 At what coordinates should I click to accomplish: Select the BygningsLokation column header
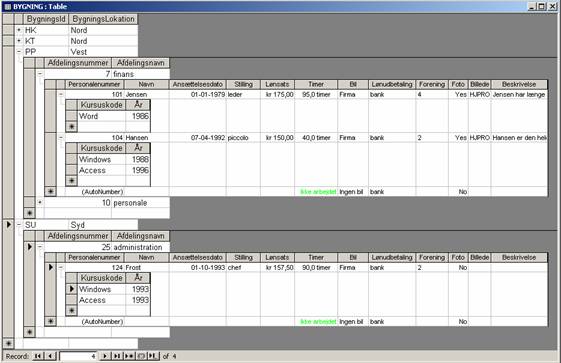tap(103, 19)
